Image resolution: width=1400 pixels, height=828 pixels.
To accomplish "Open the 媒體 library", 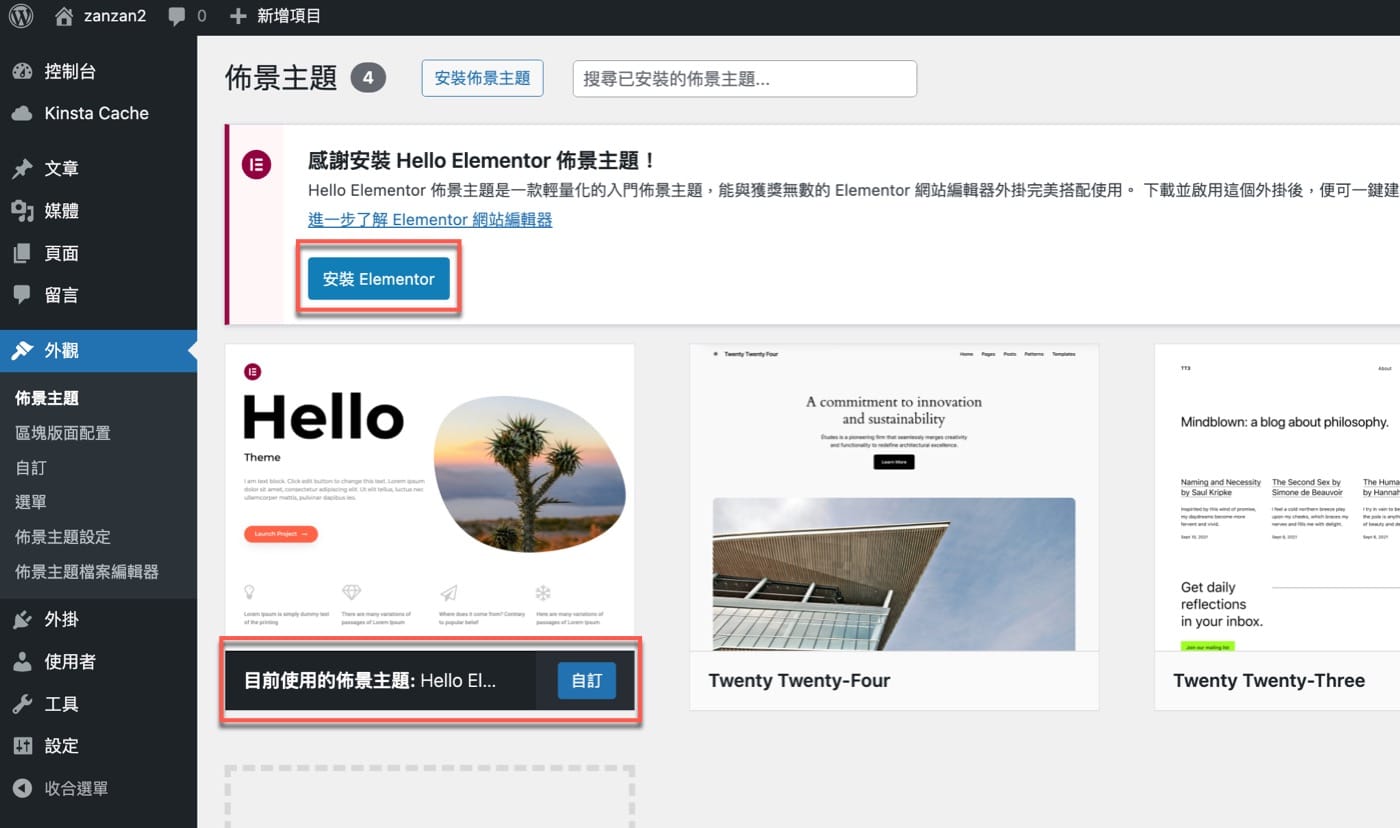I will click(x=98, y=211).
